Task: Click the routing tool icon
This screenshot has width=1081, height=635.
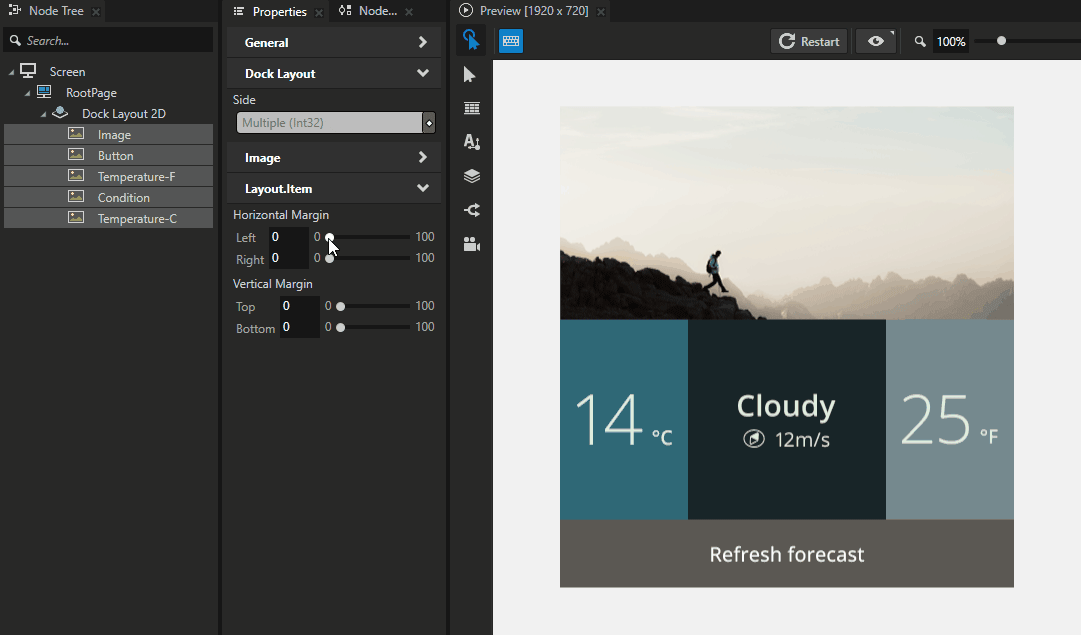Action: (471, 210)
